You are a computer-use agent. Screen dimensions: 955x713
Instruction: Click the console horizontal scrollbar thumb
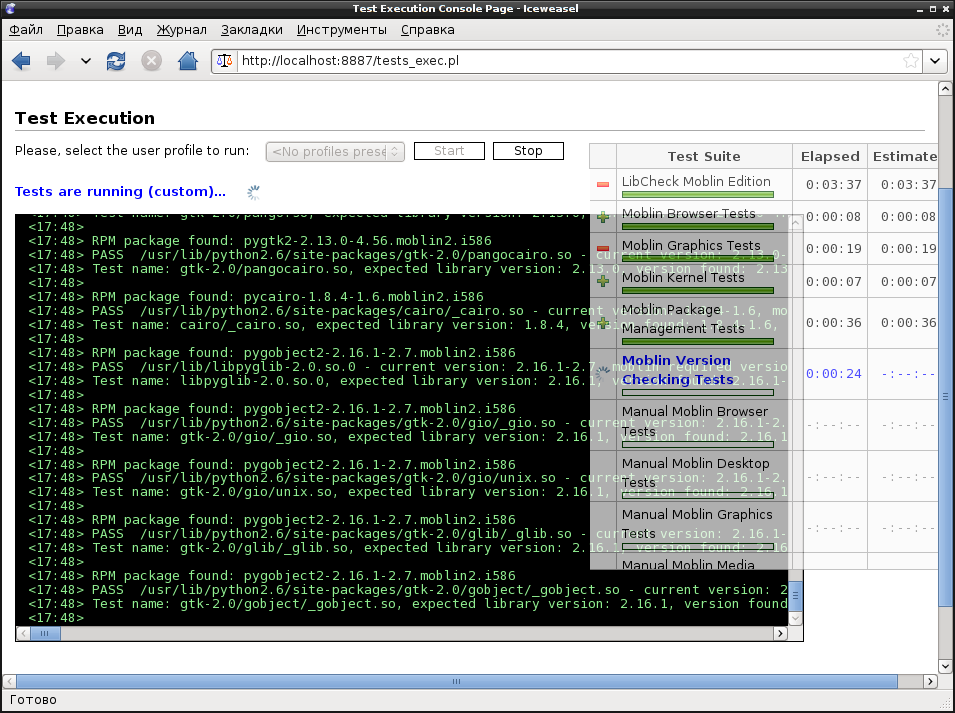point(45,634)
